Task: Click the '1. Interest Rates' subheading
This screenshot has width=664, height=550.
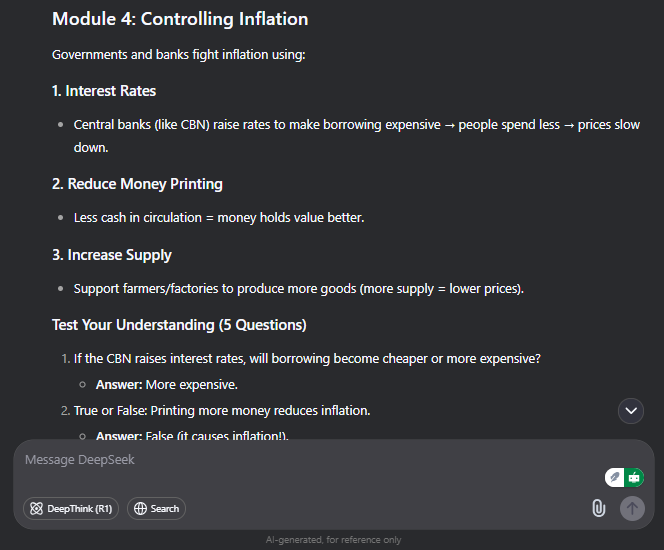Action: (104, 91)
